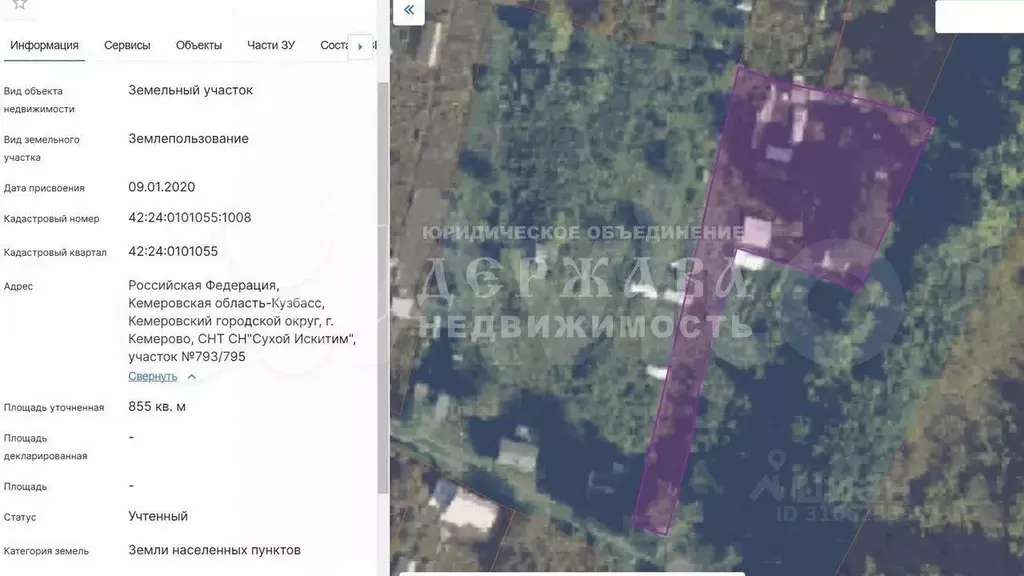Viewport: 1024px width, 576px height.
Task: Switch to the Сервисы tab
Action: click(x=127, y=45)
